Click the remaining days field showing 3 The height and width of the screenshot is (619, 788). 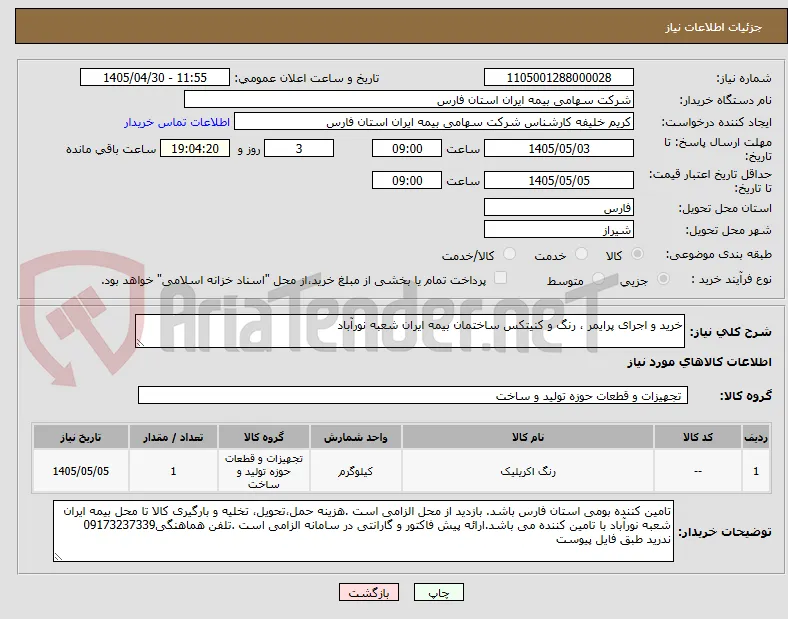click(x=299, y=148)
